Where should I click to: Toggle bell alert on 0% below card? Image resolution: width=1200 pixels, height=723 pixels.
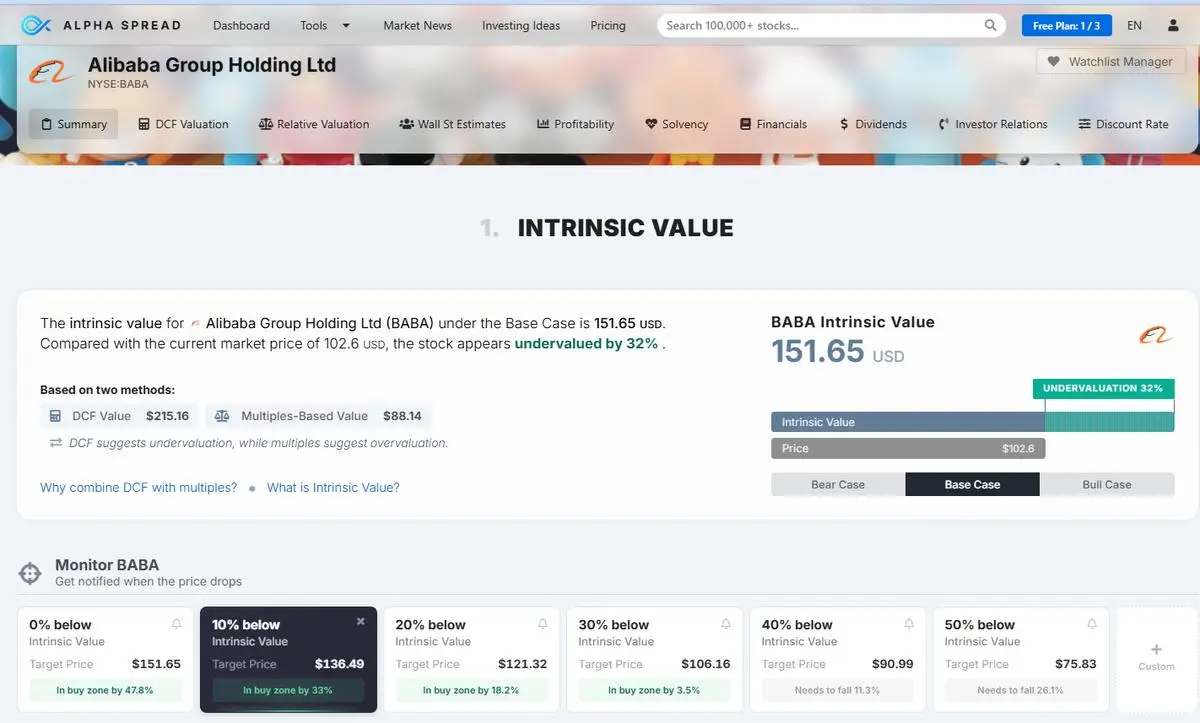click(177, 624)
